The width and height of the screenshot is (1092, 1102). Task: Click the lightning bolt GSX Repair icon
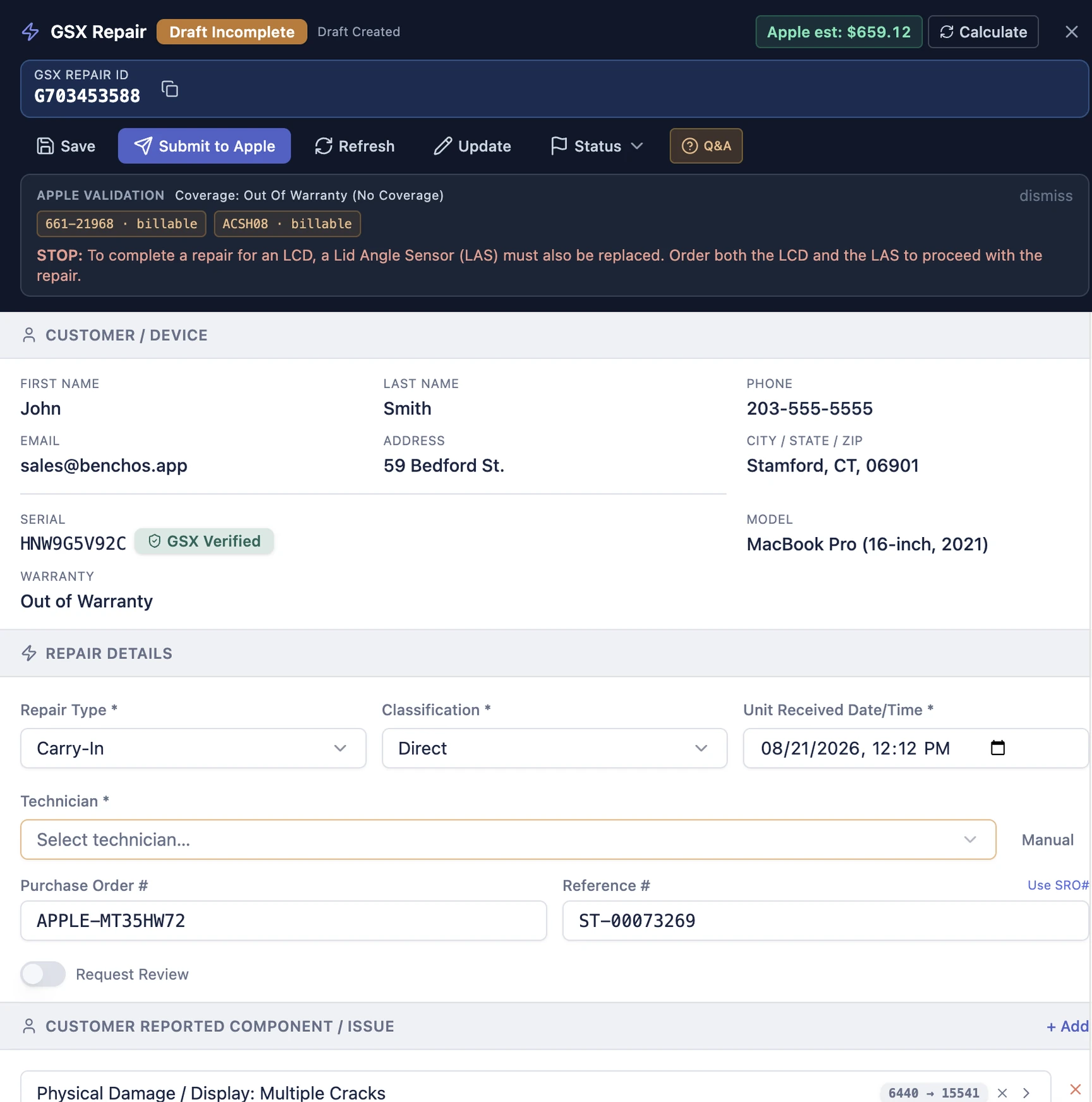[30, 32]
